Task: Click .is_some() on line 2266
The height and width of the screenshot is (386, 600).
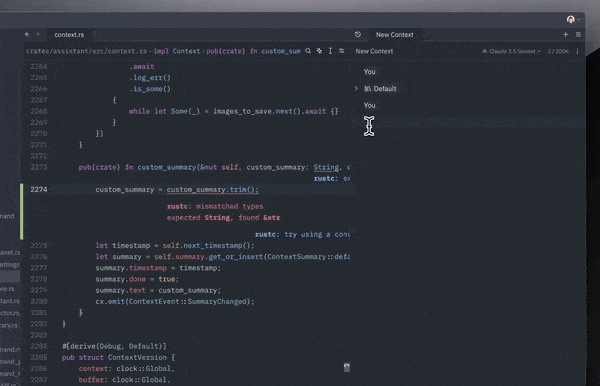Action: click(150, 89)
